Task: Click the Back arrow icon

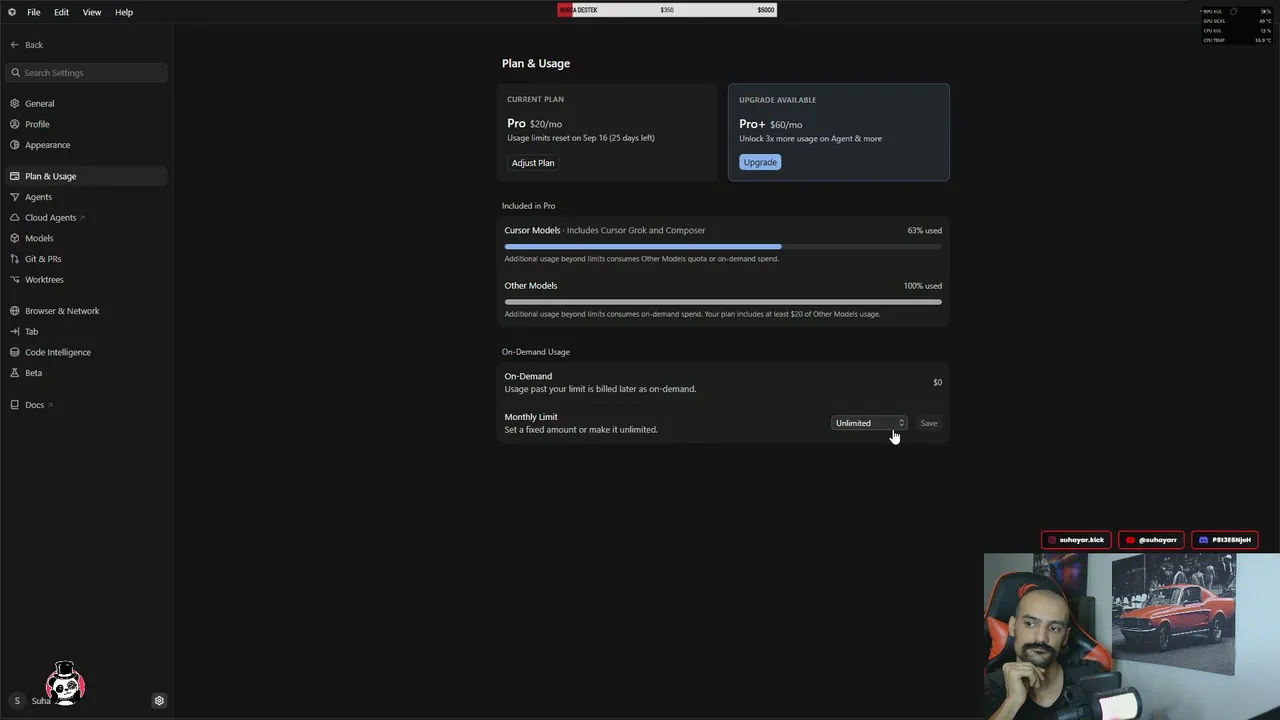Action: coord(15,45)
